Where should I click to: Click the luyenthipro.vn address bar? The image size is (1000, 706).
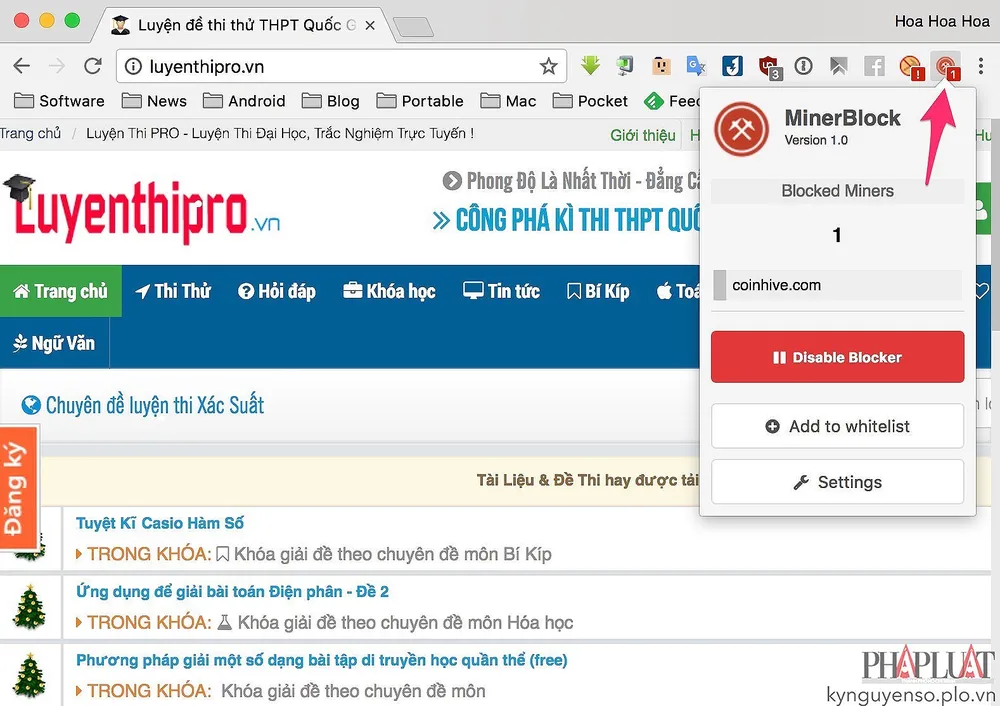[x=330, y=67]
